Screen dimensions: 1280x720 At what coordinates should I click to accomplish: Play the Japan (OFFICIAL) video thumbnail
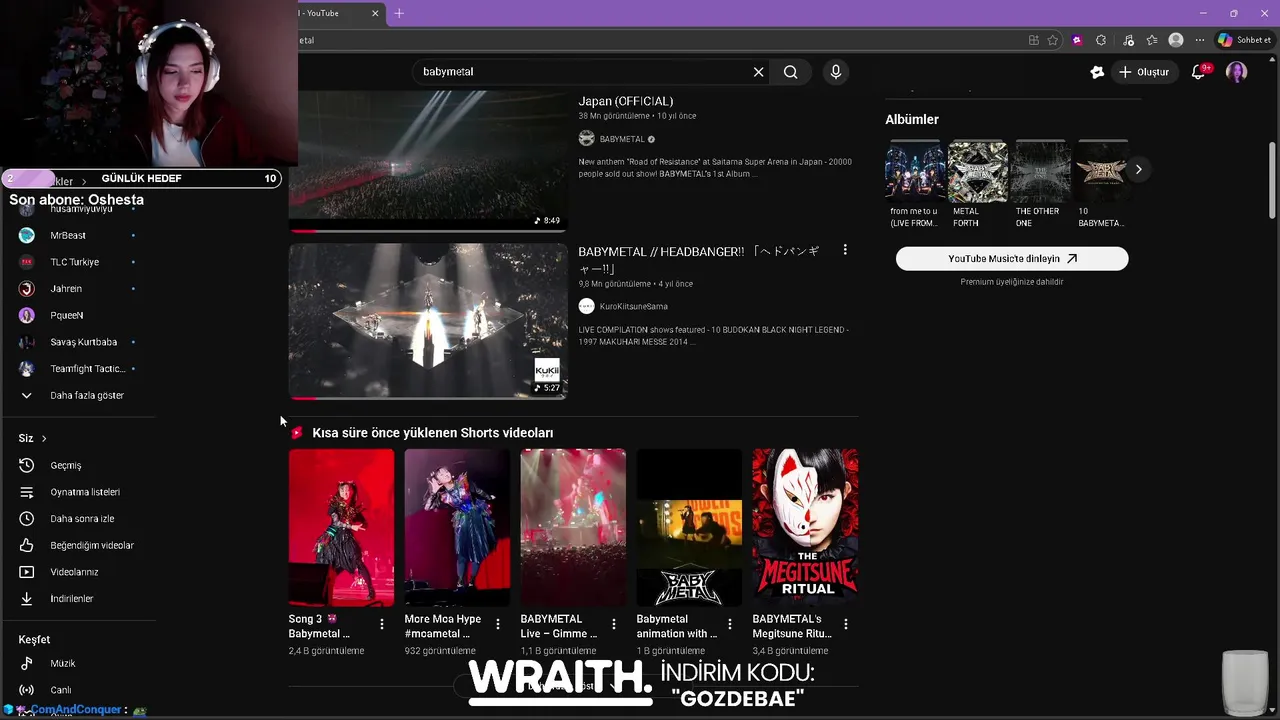428,160
